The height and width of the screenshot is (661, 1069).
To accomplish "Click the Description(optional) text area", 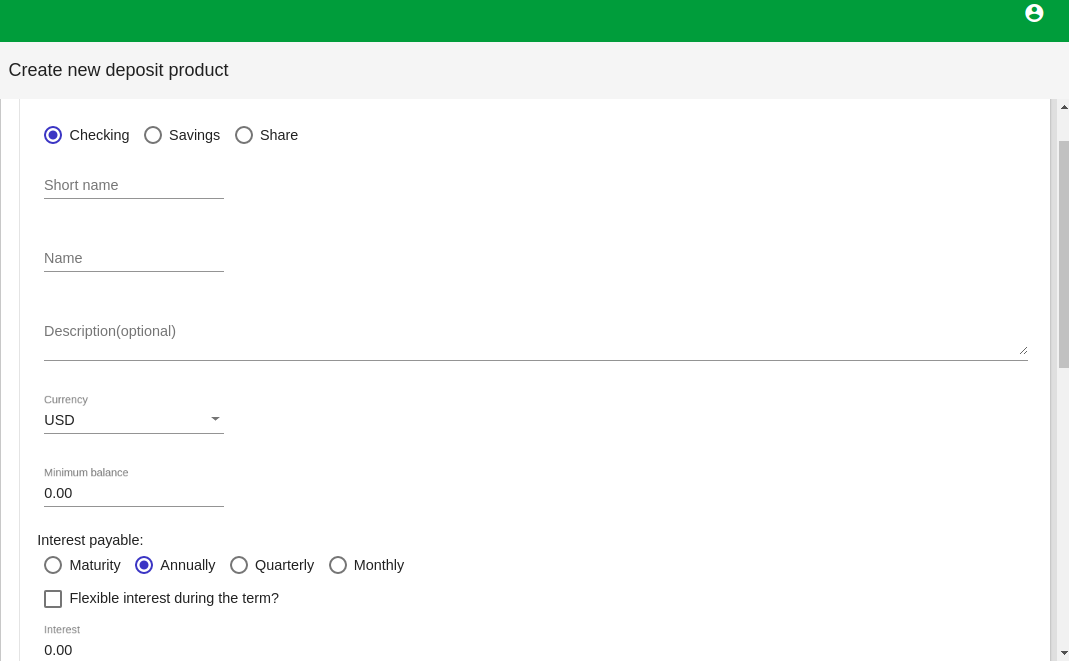I will [536, 339].
